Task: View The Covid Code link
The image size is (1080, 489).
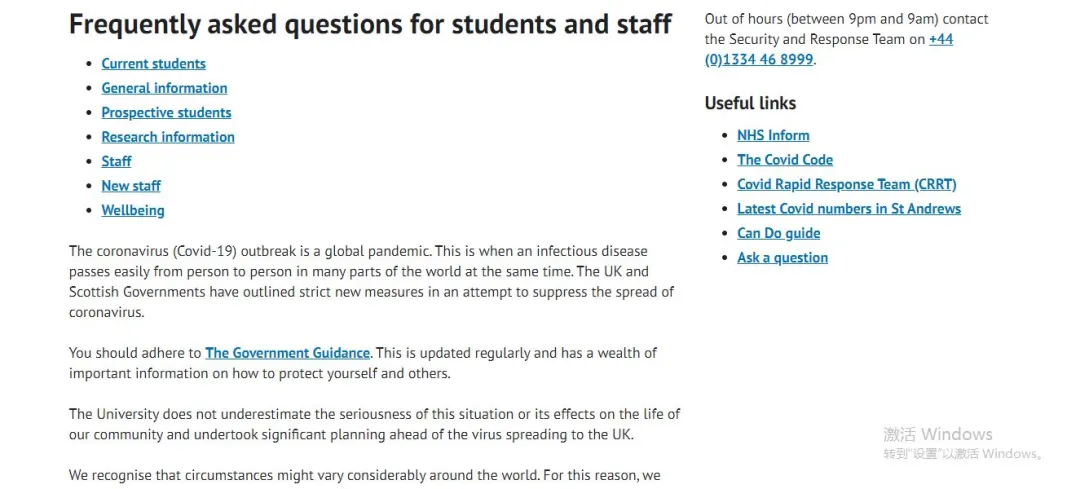Action: coord(785,160)
